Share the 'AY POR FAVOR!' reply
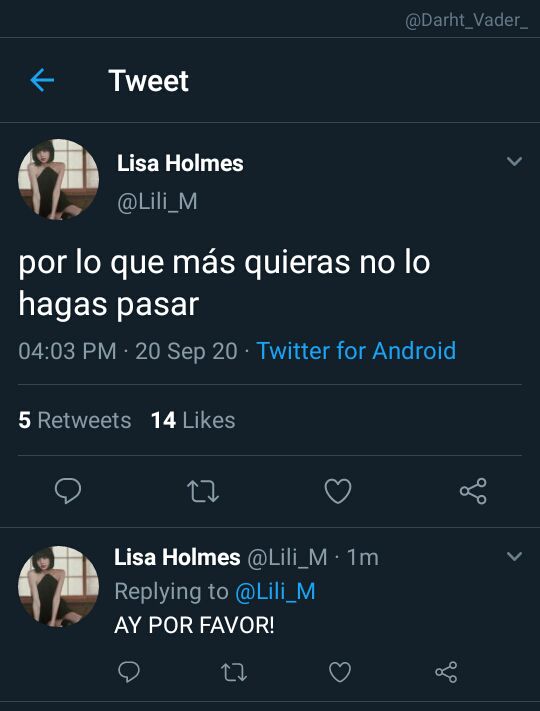This screenshot has height=711, width=540. pyautogui.click(x=446, y=672)
